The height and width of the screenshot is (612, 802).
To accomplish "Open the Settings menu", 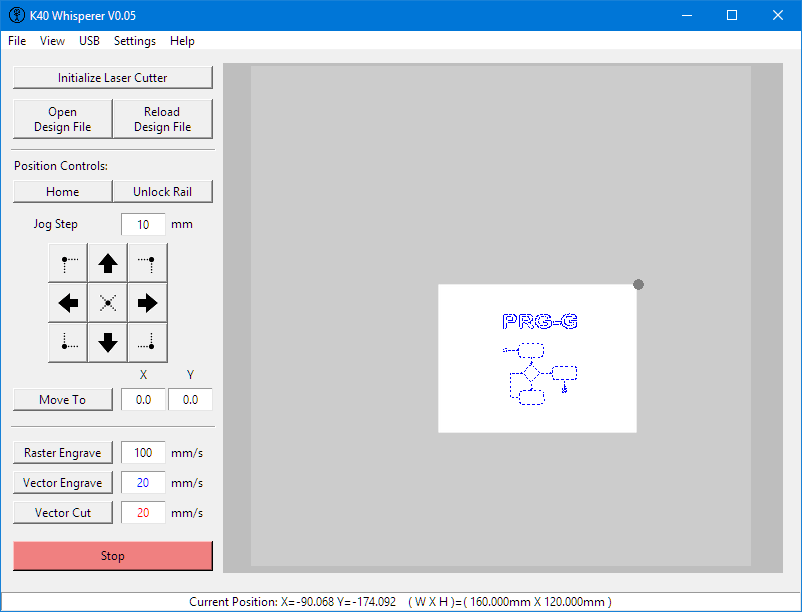I will point(134,41).
